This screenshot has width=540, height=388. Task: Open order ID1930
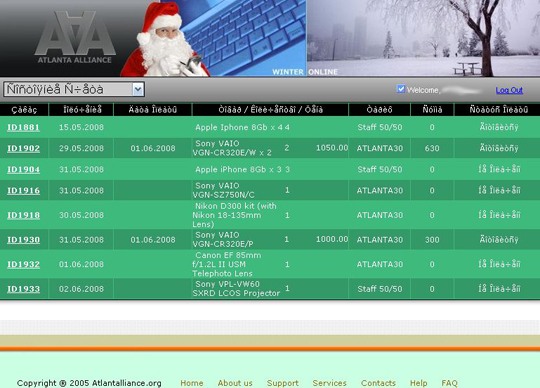[x=23, y=240]
